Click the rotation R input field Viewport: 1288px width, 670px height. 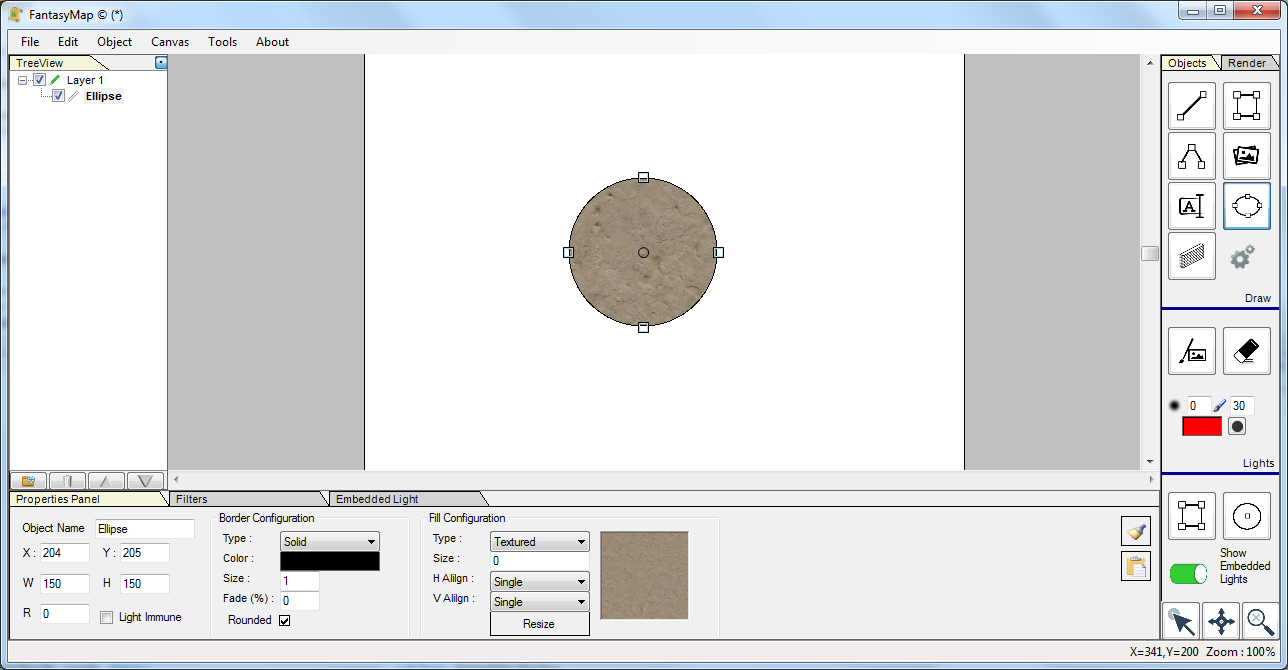point(65,613)
